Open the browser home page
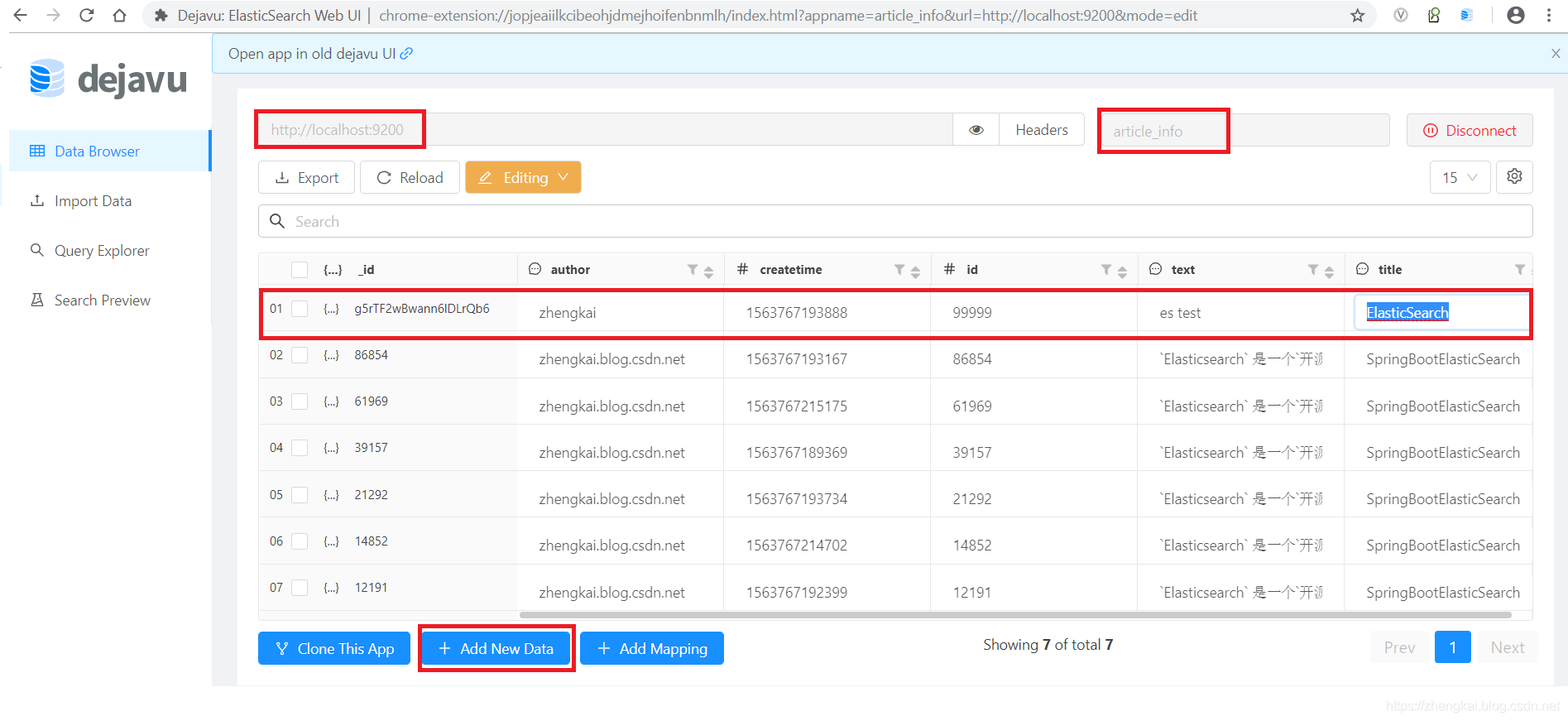 point(119,15)
